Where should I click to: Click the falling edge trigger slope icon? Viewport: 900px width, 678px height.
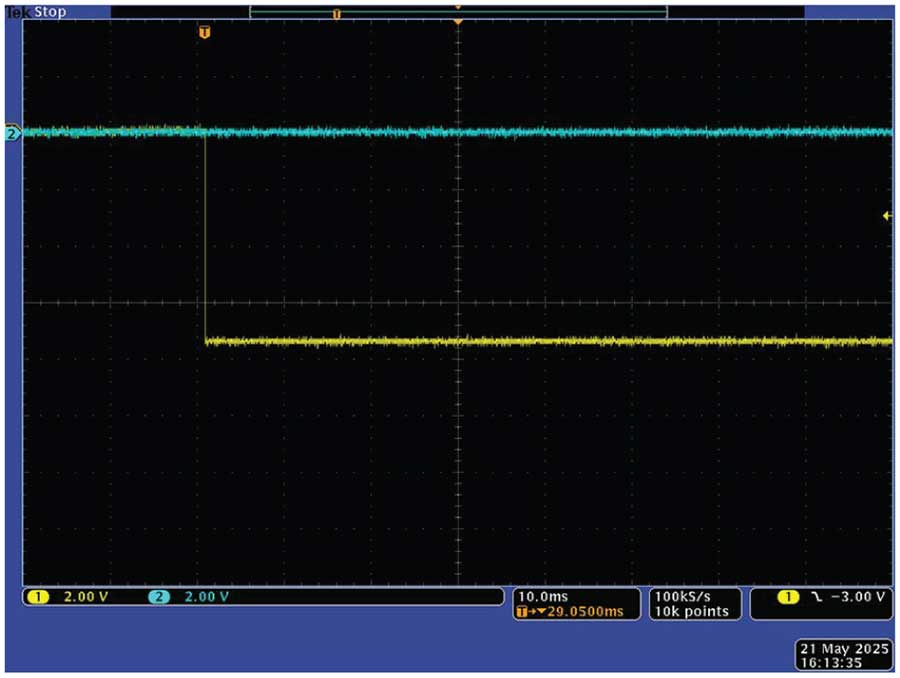816,597
